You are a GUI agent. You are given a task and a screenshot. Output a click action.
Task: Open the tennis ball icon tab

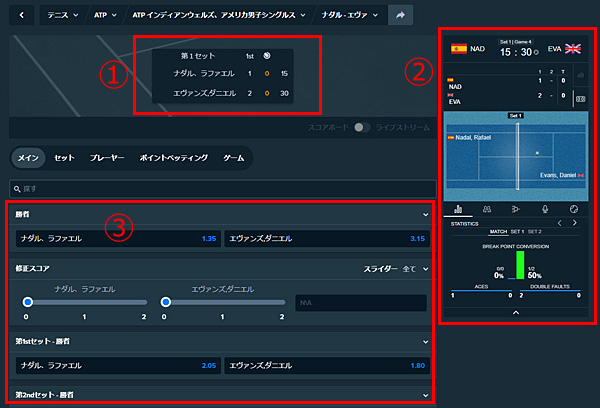[x=574, y=209]
